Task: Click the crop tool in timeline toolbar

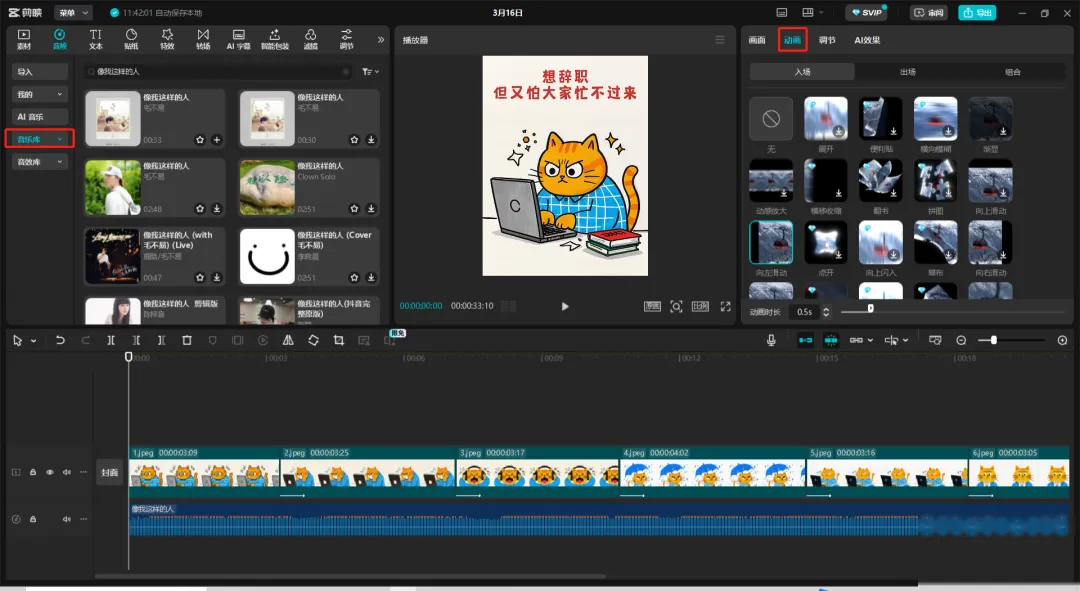Action: pyautogui.click(x=338, y=341)
